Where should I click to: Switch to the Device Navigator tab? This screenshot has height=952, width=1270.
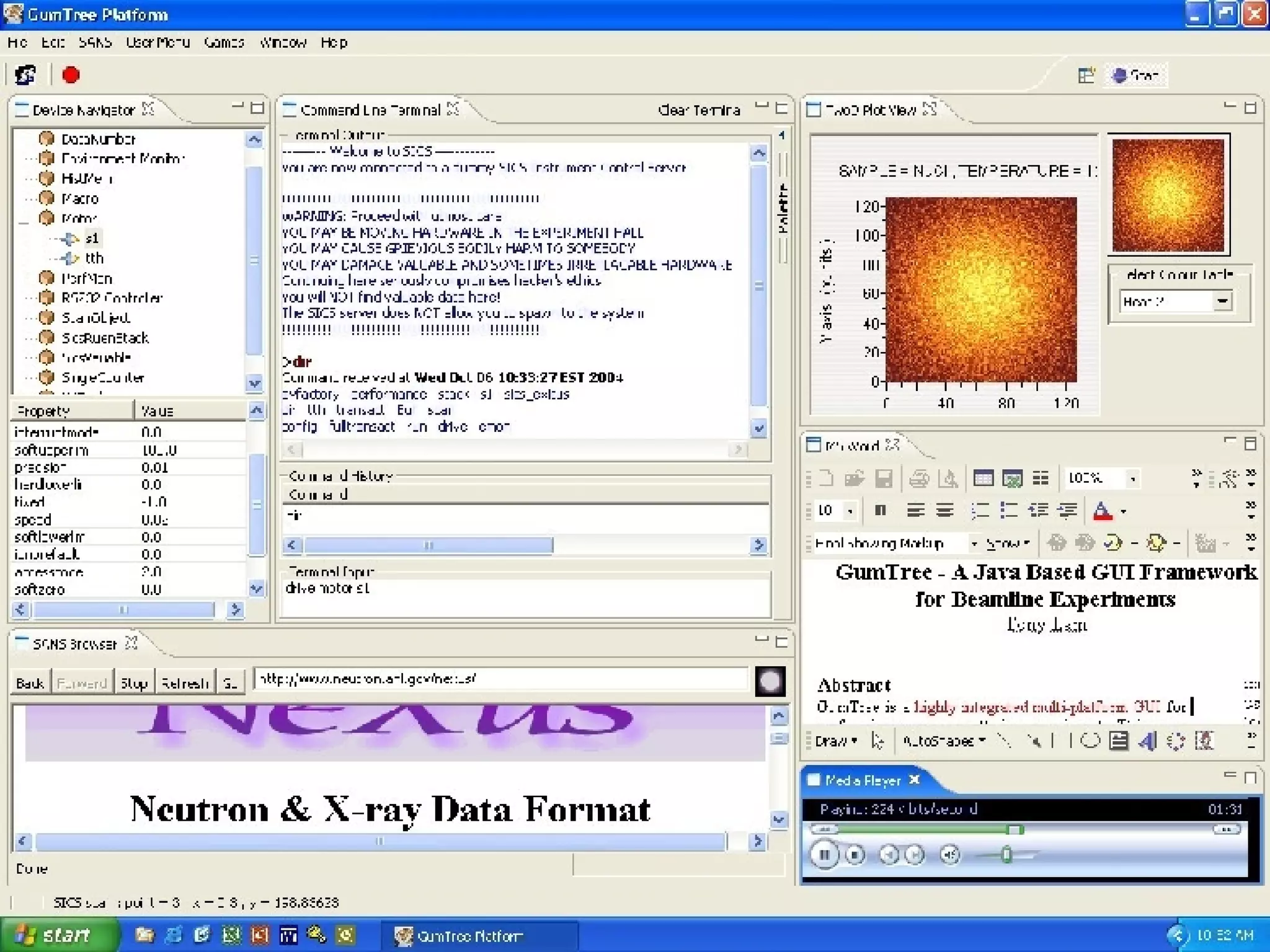pyautogui.click(x=83, y=110)
